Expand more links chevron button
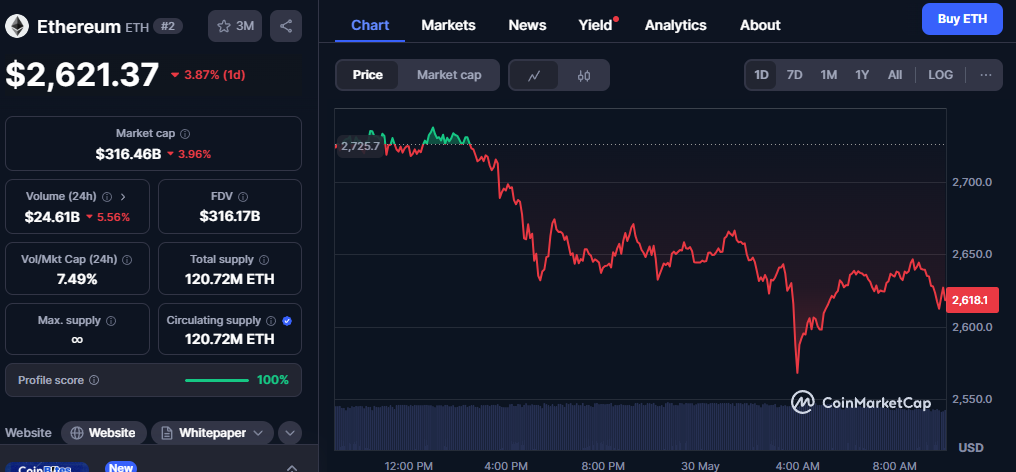This screenshot has height=472, width=1016. point(290,432)
